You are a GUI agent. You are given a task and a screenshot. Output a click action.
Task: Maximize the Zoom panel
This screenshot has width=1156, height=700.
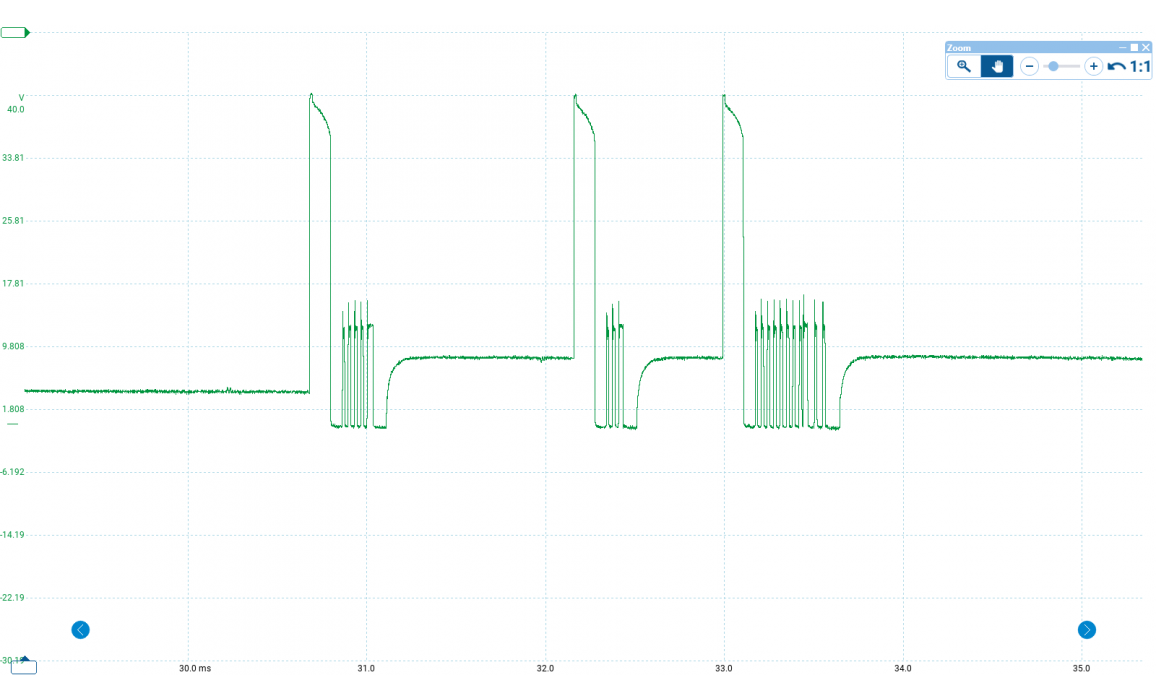1134,47
